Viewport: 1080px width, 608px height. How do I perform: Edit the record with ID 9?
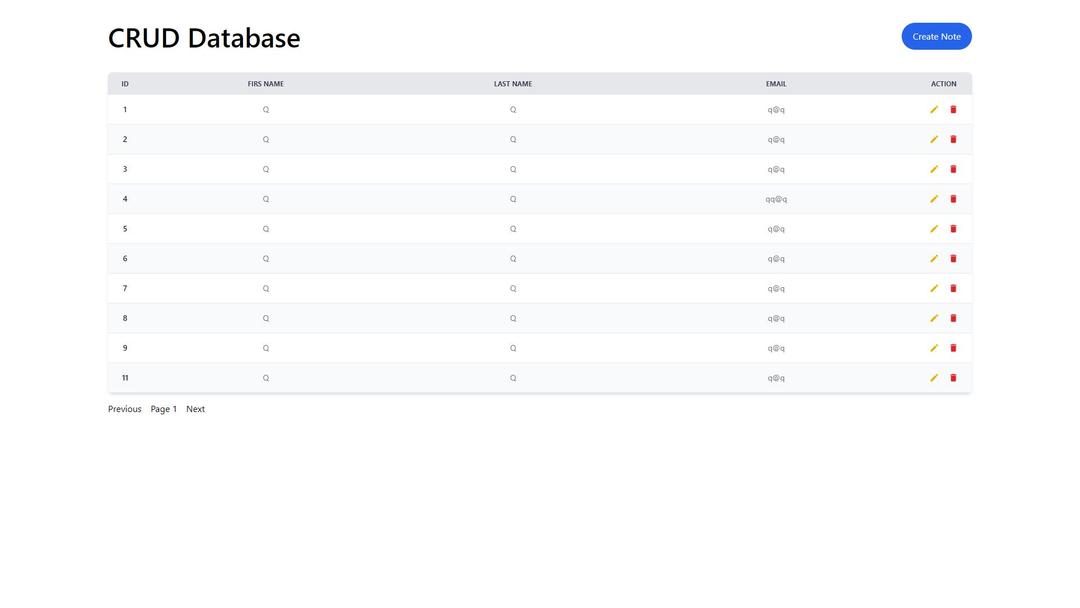click(x=934, y=348)
